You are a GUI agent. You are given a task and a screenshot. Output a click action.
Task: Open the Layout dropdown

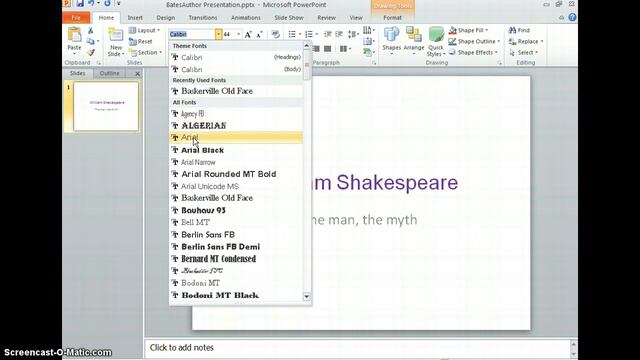(144, 30)
